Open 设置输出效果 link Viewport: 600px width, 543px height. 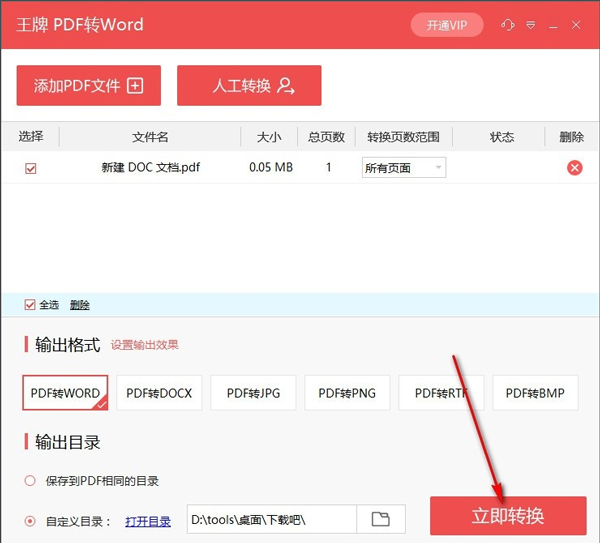click(145, 345)
